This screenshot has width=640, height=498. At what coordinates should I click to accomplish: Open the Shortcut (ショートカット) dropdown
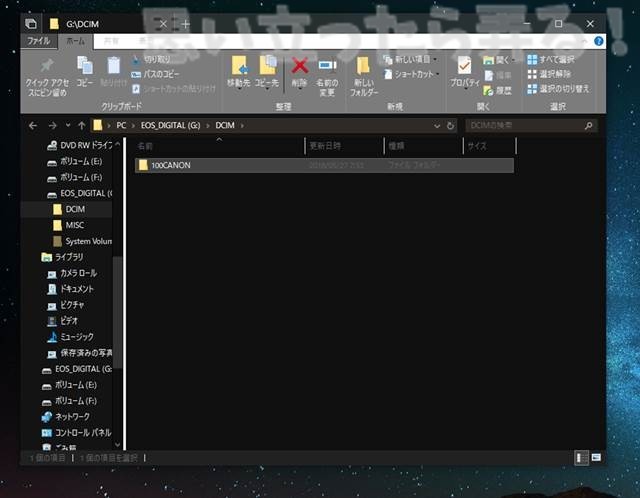(412, 74)
